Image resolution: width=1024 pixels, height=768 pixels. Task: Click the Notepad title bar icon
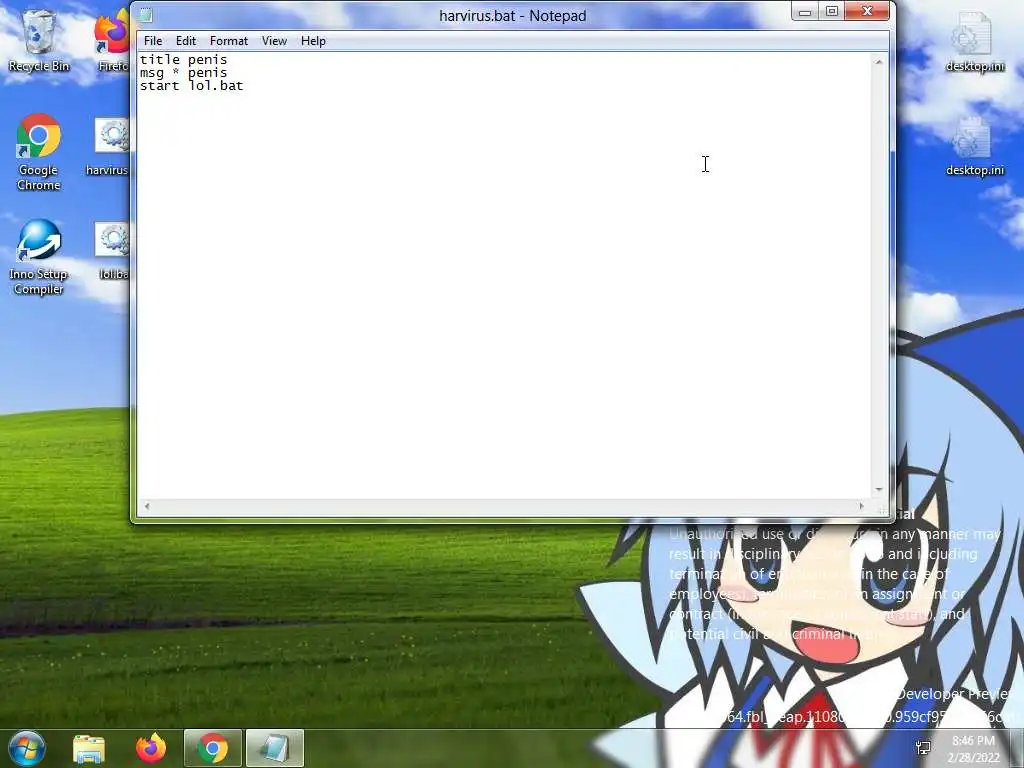pos(146,15)
